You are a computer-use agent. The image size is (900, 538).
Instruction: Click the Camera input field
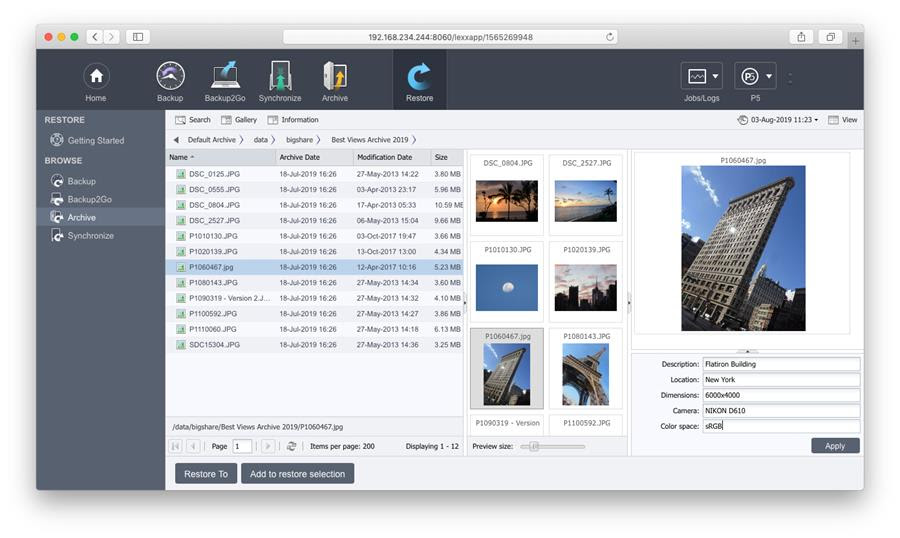pos(781,411)
